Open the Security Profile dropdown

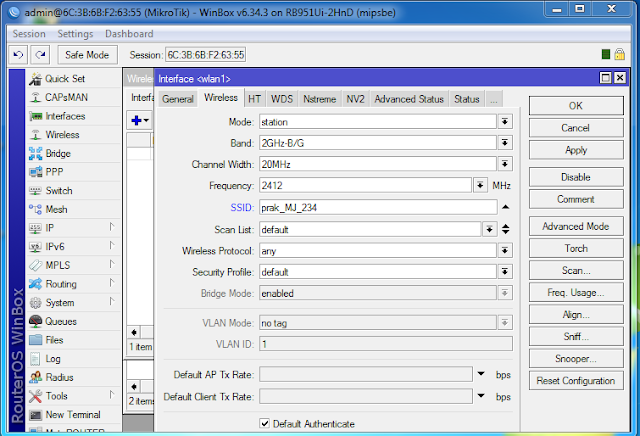click(x=505, y=272)
